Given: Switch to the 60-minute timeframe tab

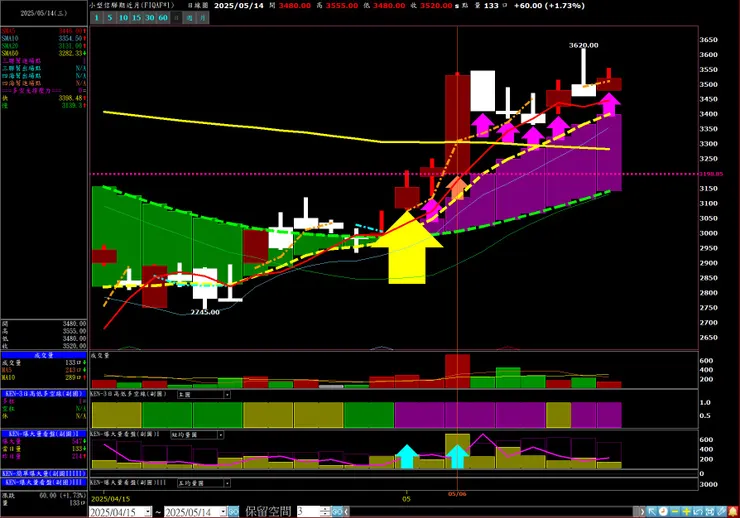Looking at the screenshot, I should tap(163, 18).
